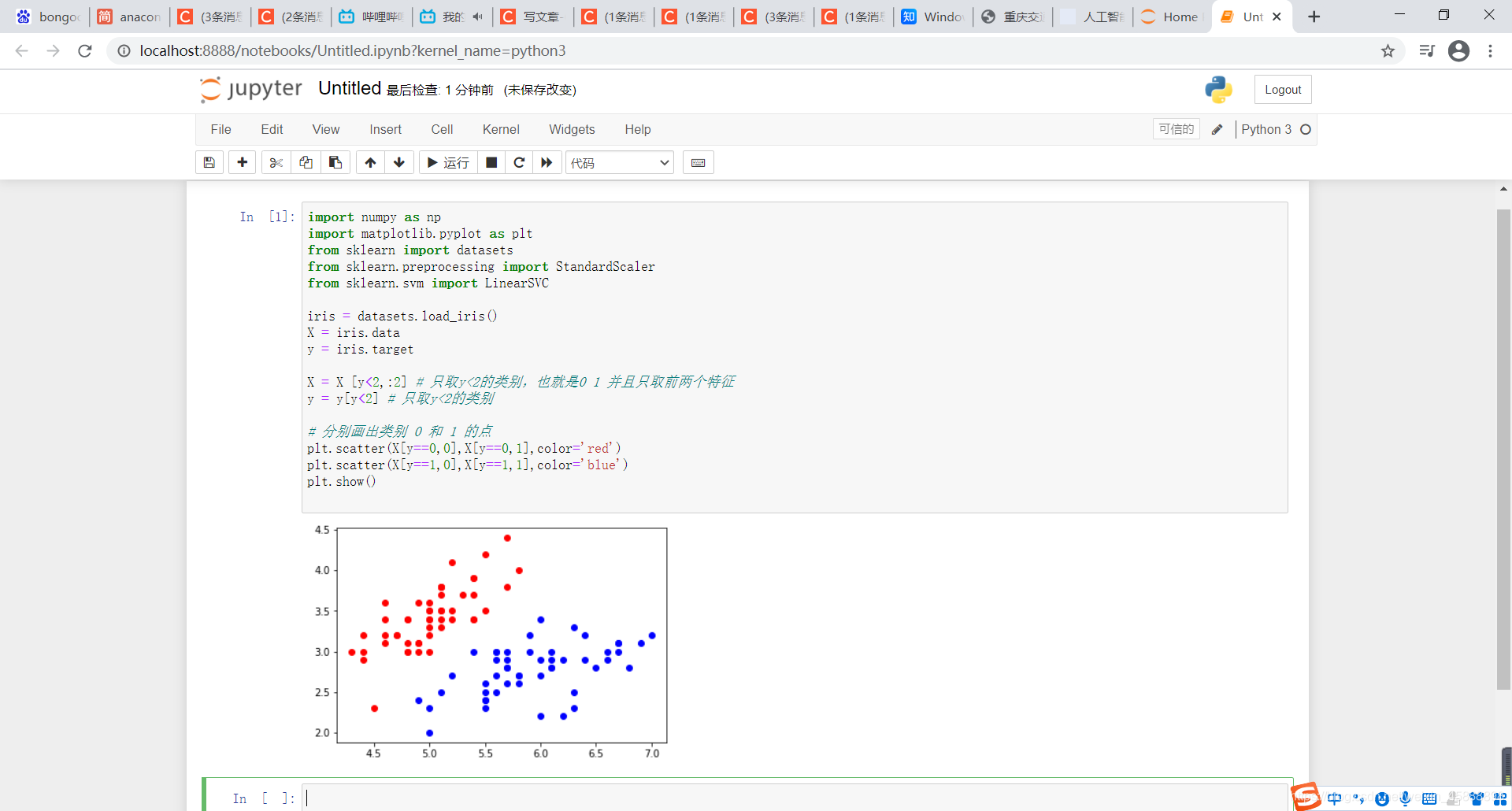Open the input method soft keyboard icon

pos(1429,798)
